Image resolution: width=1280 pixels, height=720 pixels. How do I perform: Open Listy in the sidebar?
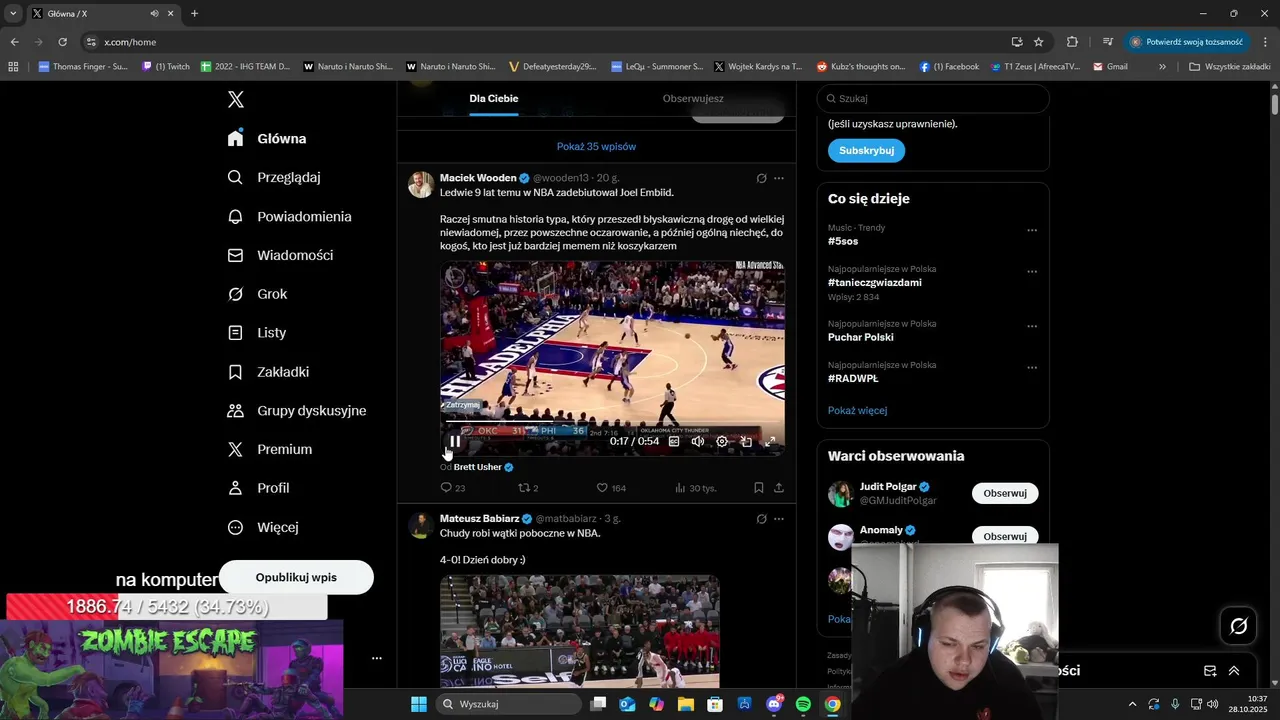tap(257, 332)
